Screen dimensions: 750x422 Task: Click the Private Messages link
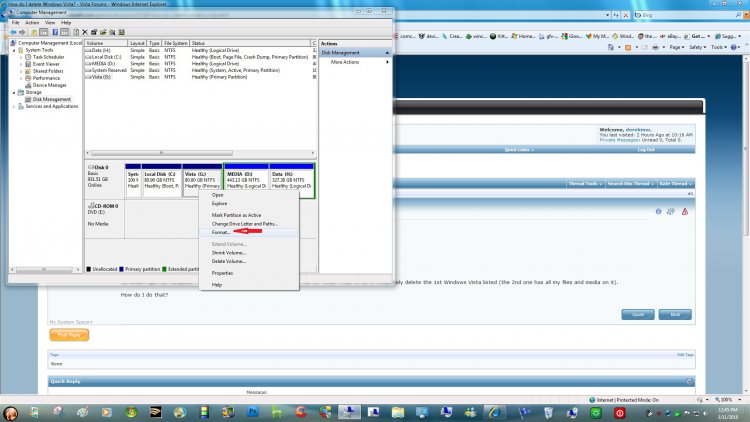(x=619, y=140)
